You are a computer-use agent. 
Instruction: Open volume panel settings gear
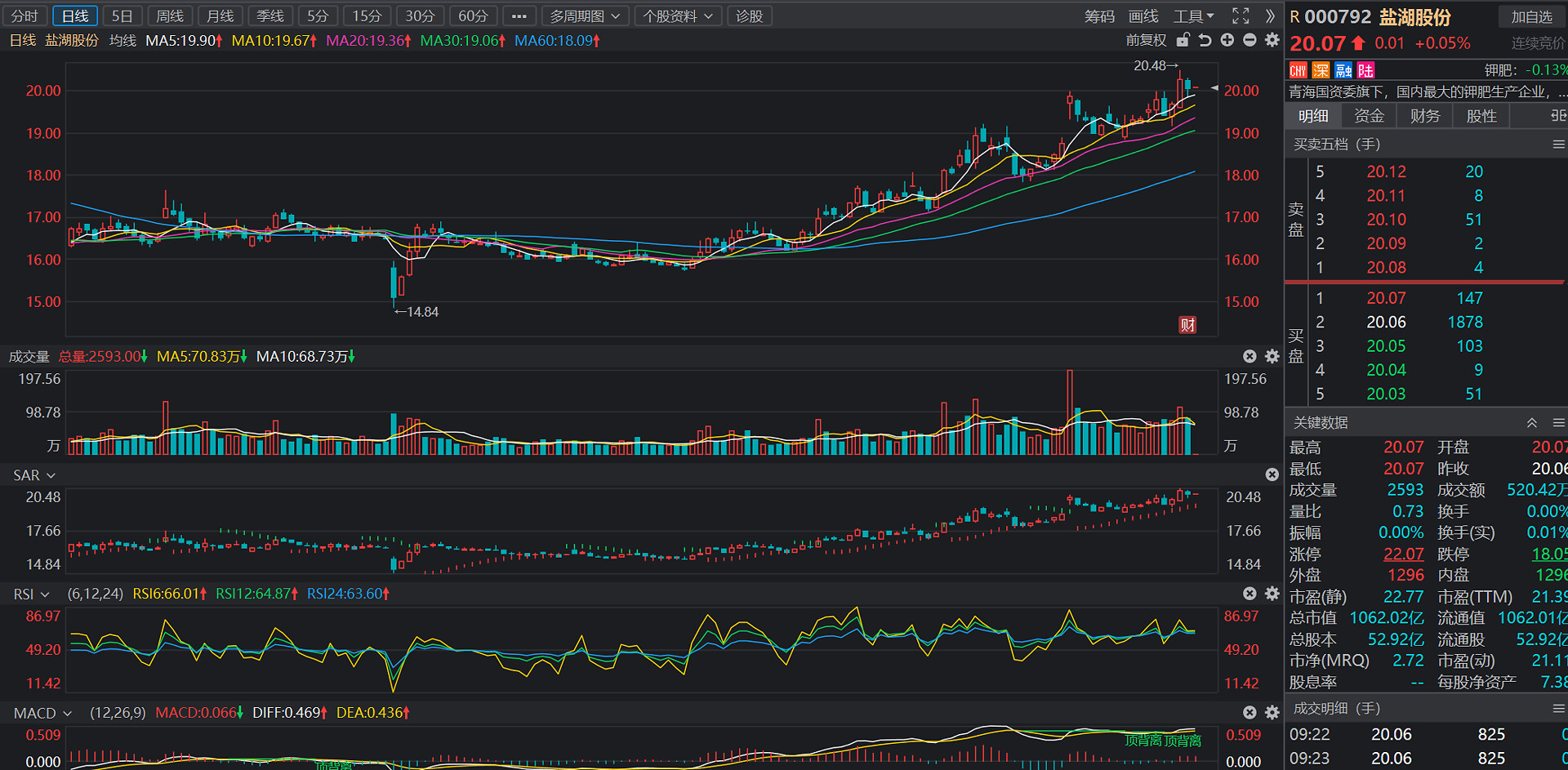(1272, 356)
